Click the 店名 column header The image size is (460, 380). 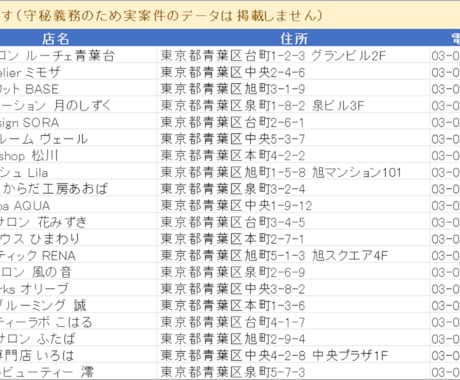(78, 38)
